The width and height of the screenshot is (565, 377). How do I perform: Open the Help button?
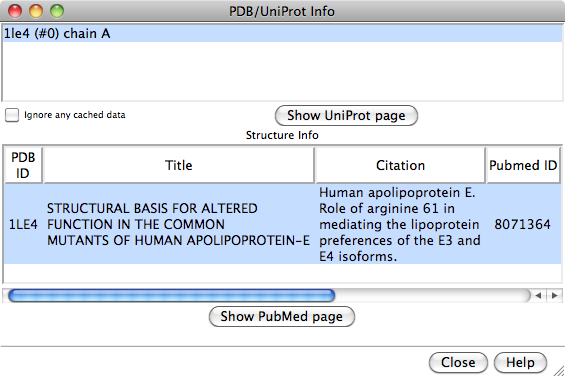point(520,362)
